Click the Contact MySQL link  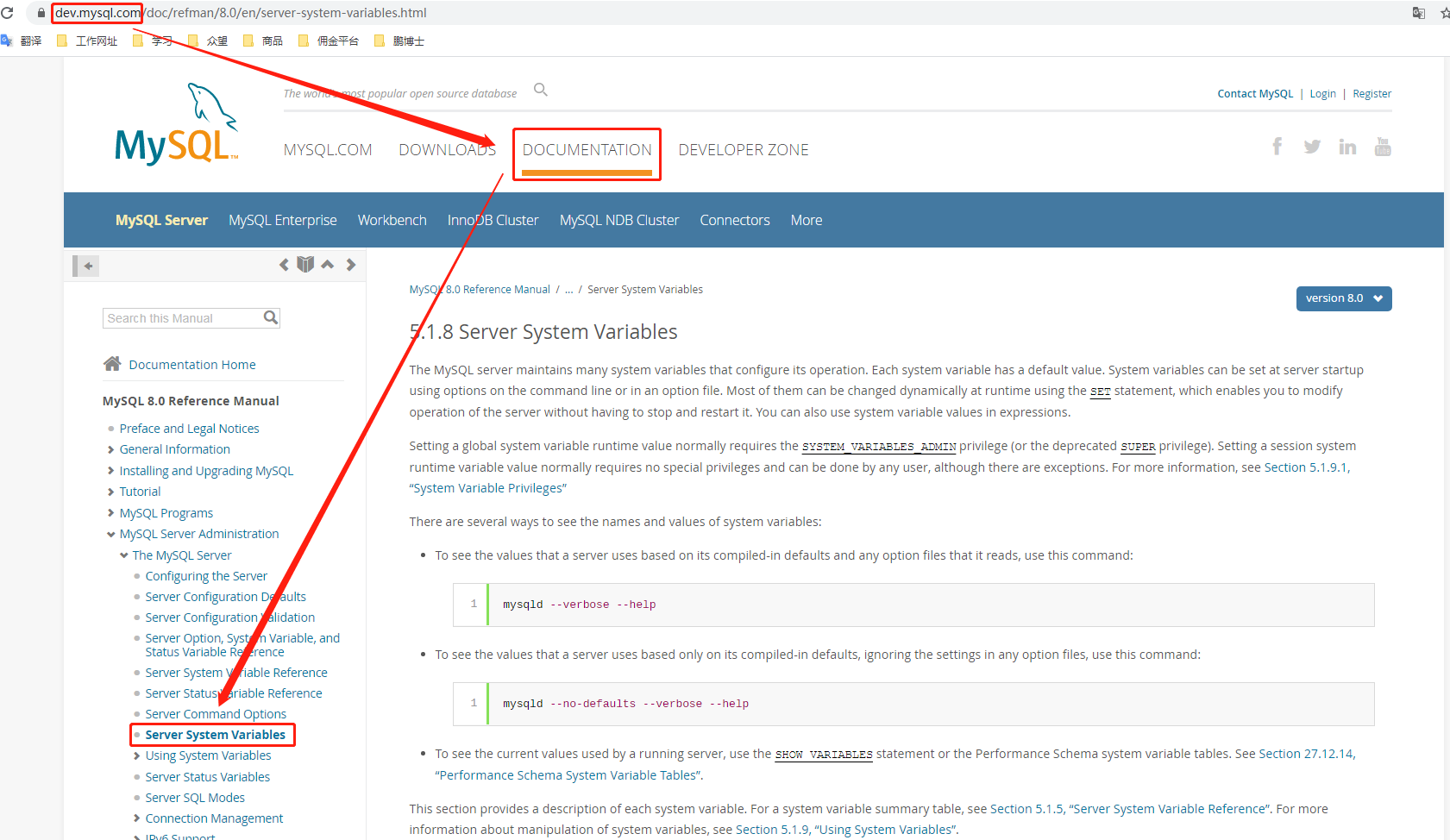(1255, 94)
